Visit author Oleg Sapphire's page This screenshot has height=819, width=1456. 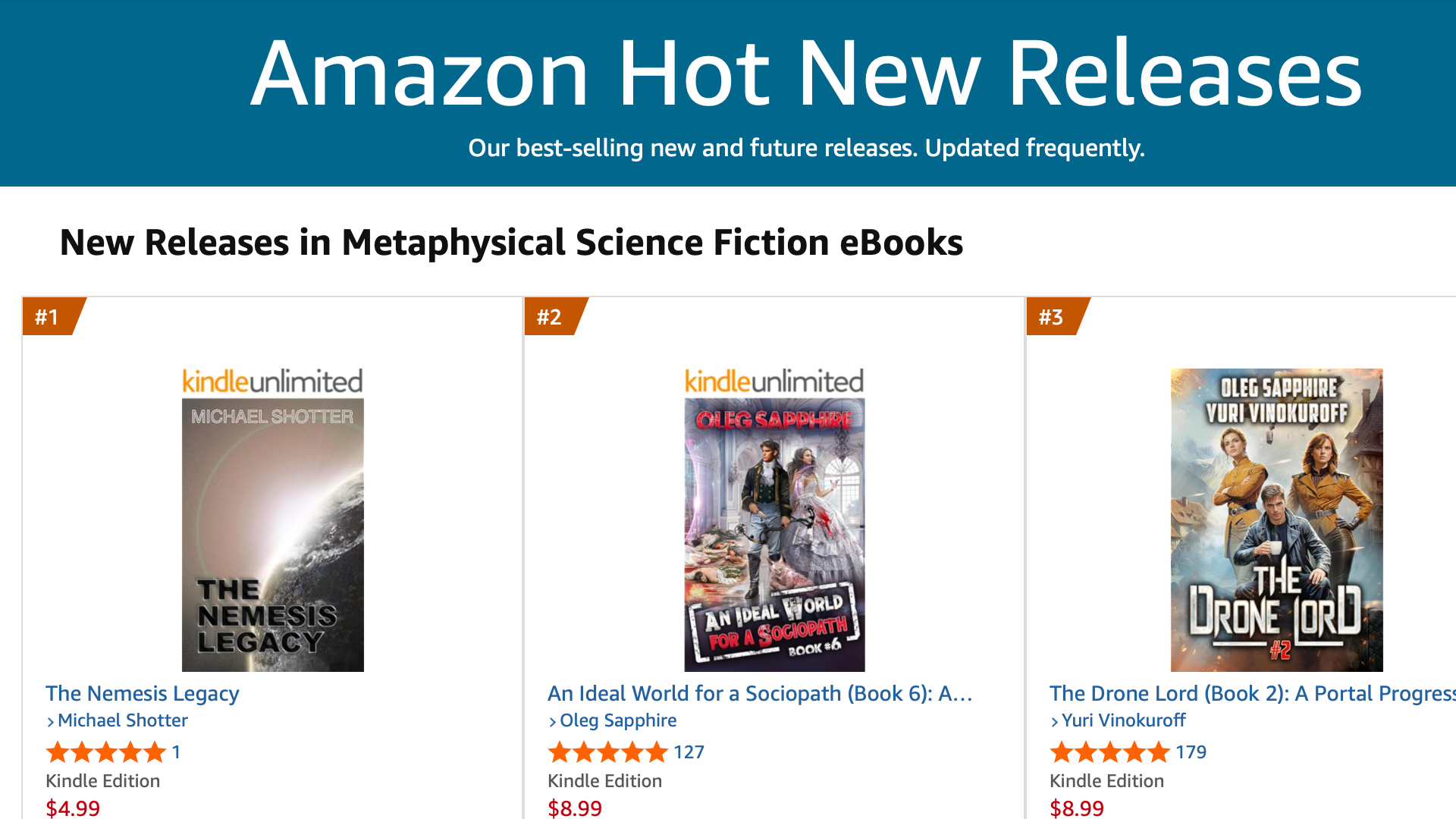tap(618, 720)
